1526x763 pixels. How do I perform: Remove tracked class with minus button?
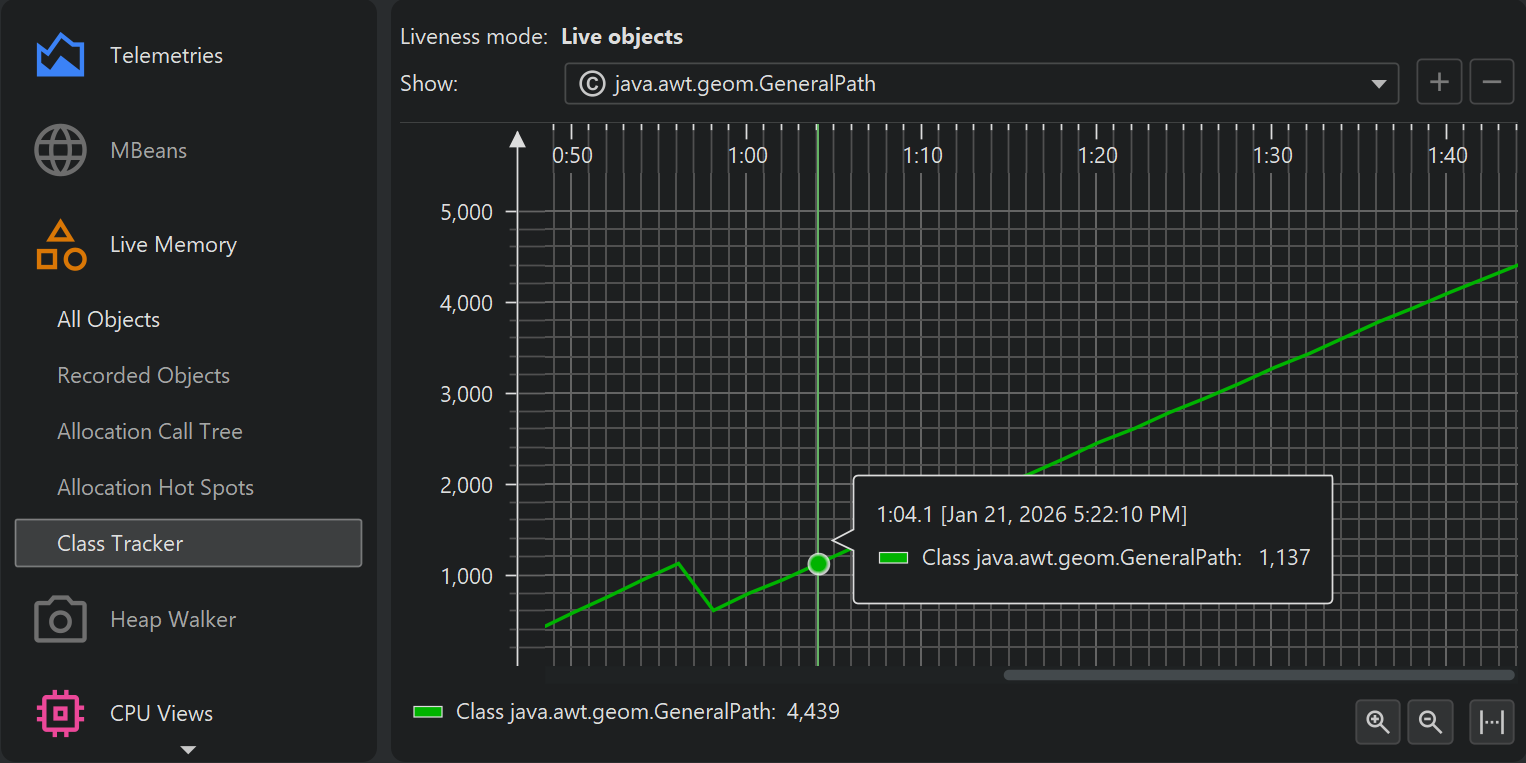[x=1491, y=83]
